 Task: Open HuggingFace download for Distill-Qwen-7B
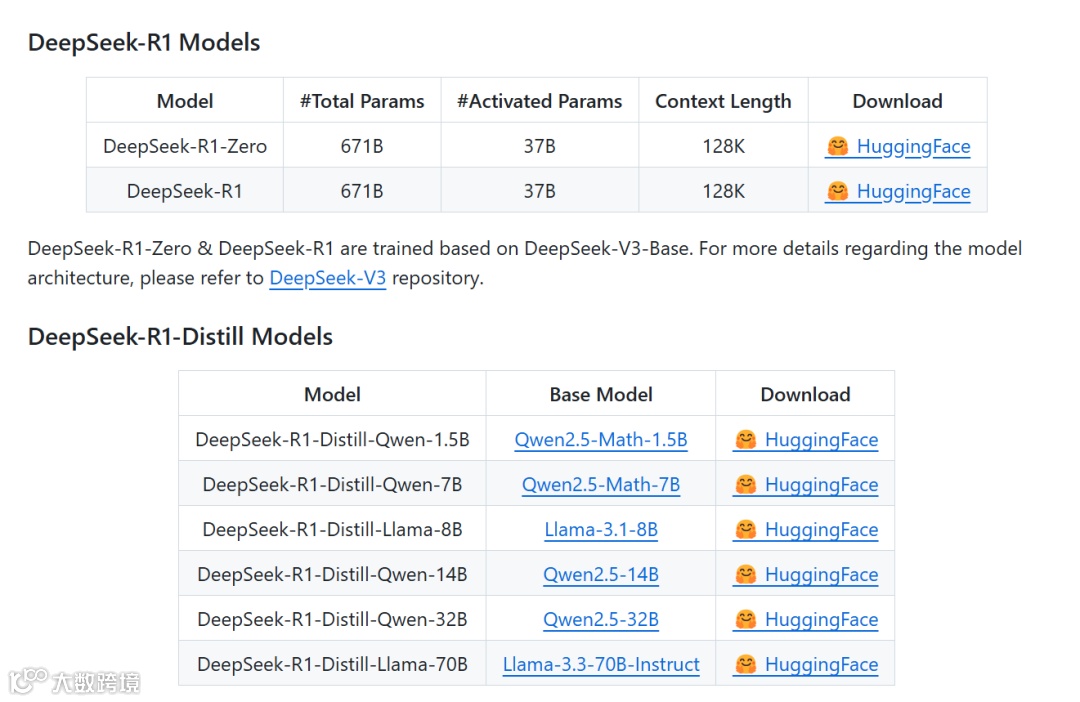[805, 484]
